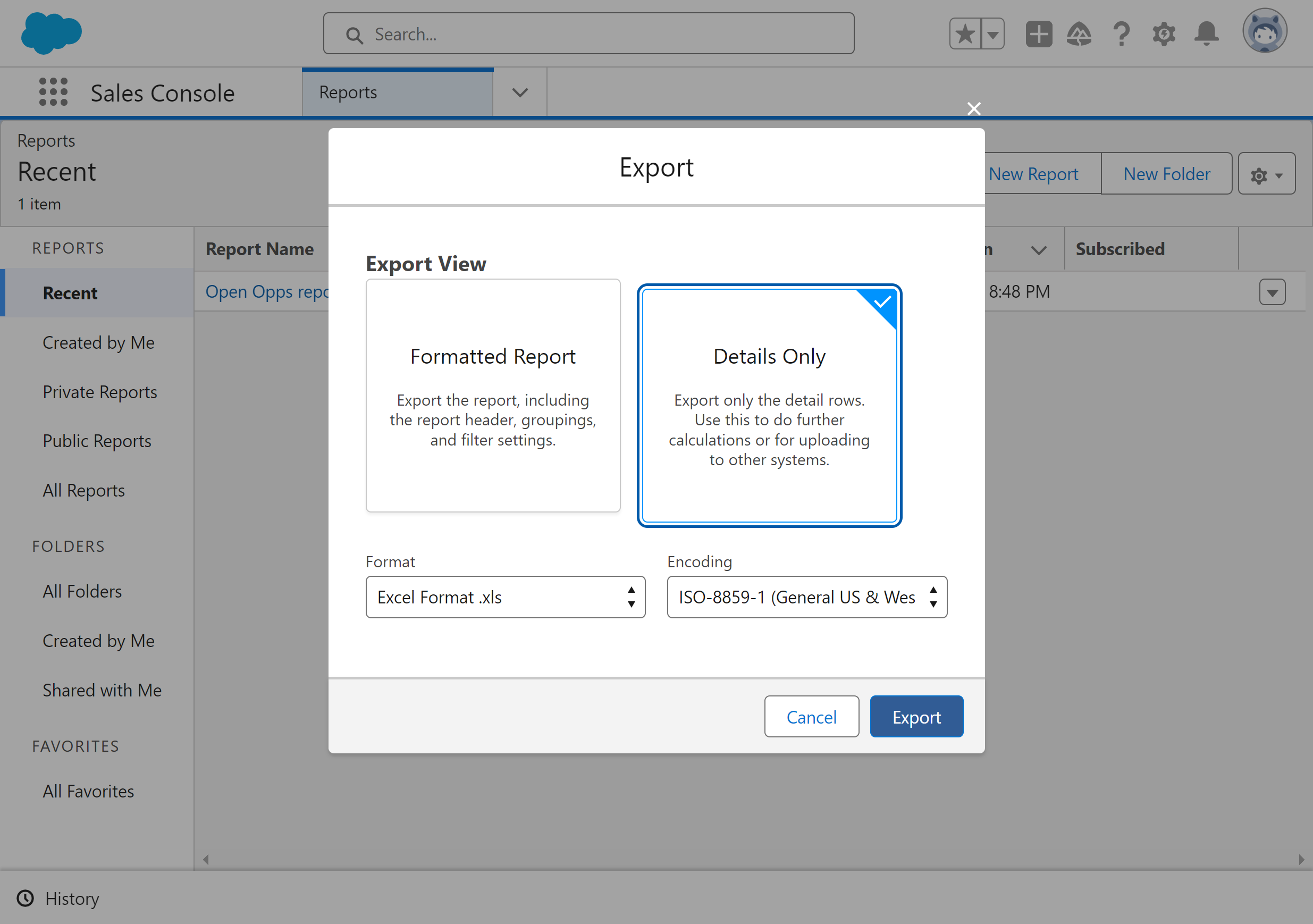Select the Details Only export view
Screen dimensions: 1313x924
coord(770,406)
